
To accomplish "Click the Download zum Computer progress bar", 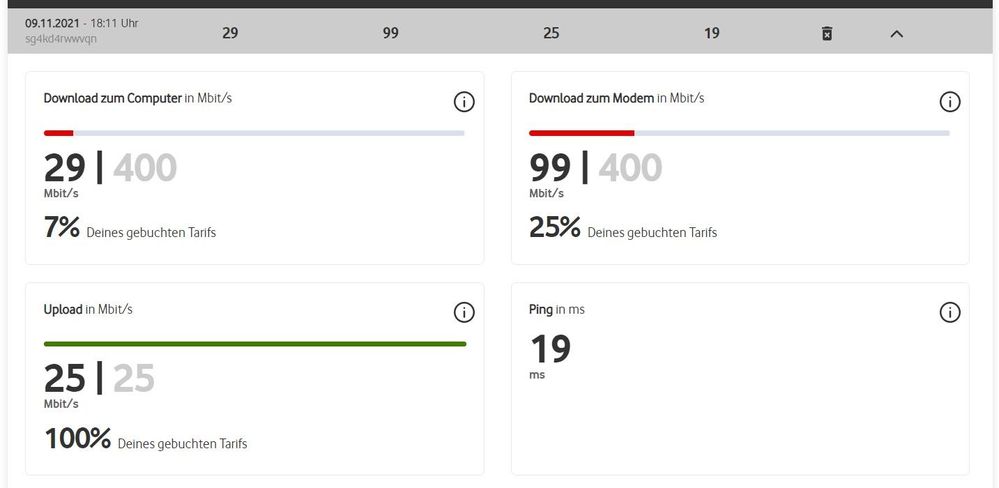I will point(254,132).
